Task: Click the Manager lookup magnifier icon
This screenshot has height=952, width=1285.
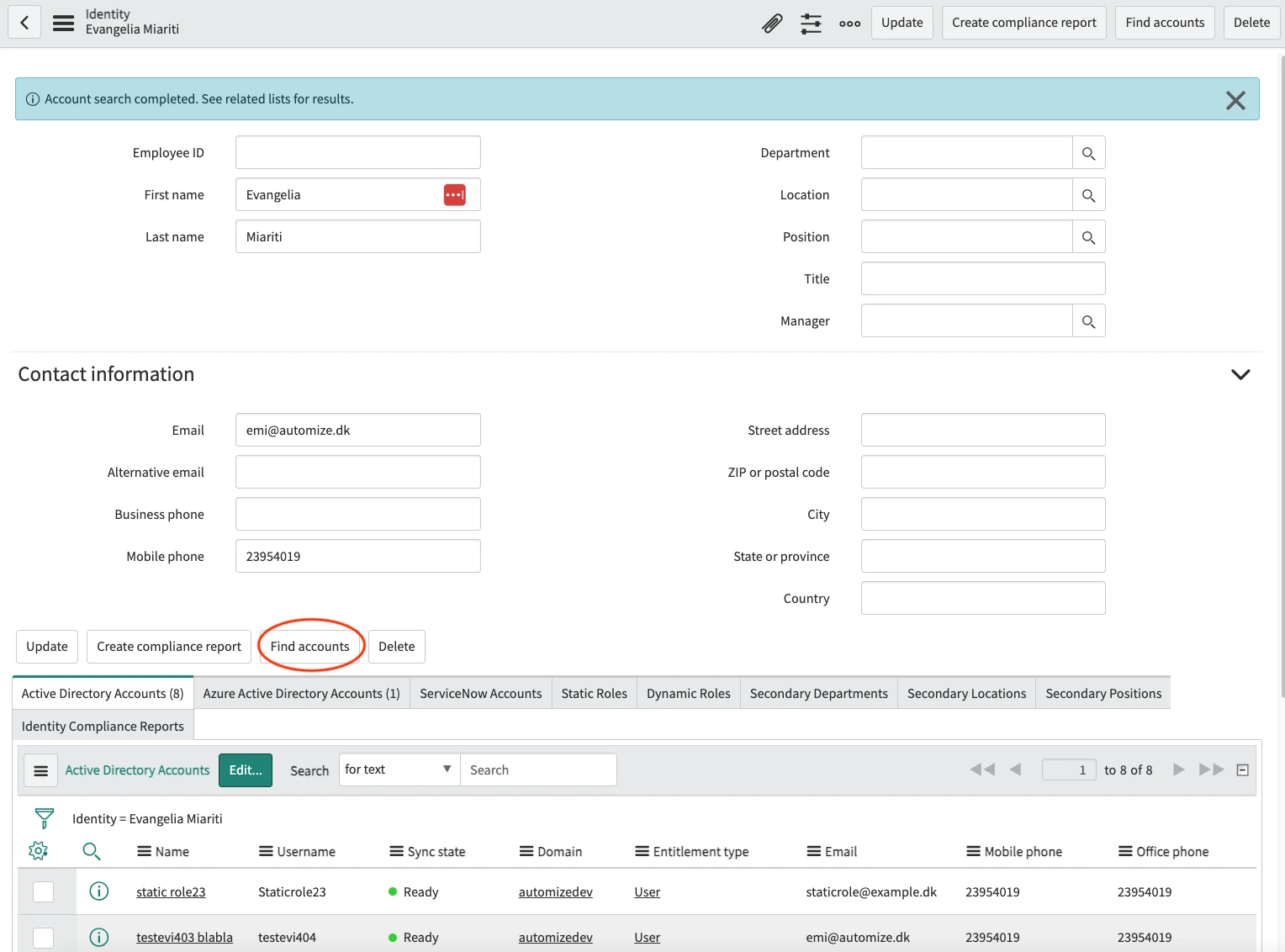Action: (x=1088, y=321)
